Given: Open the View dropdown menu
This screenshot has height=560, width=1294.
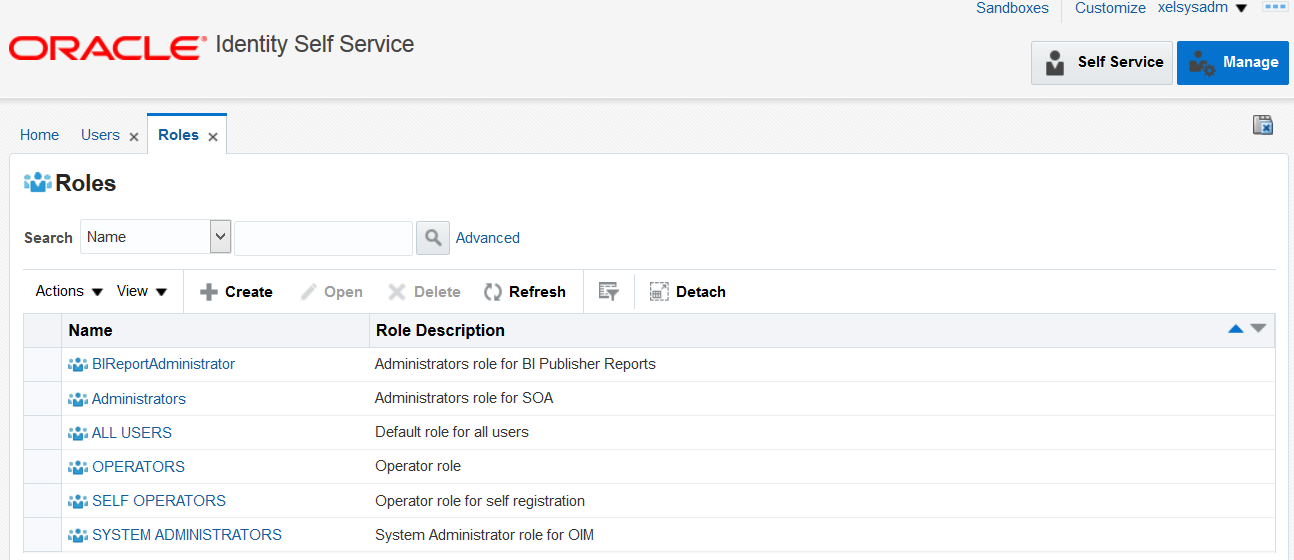Looking at the screenshot, I should coord(142,291).
